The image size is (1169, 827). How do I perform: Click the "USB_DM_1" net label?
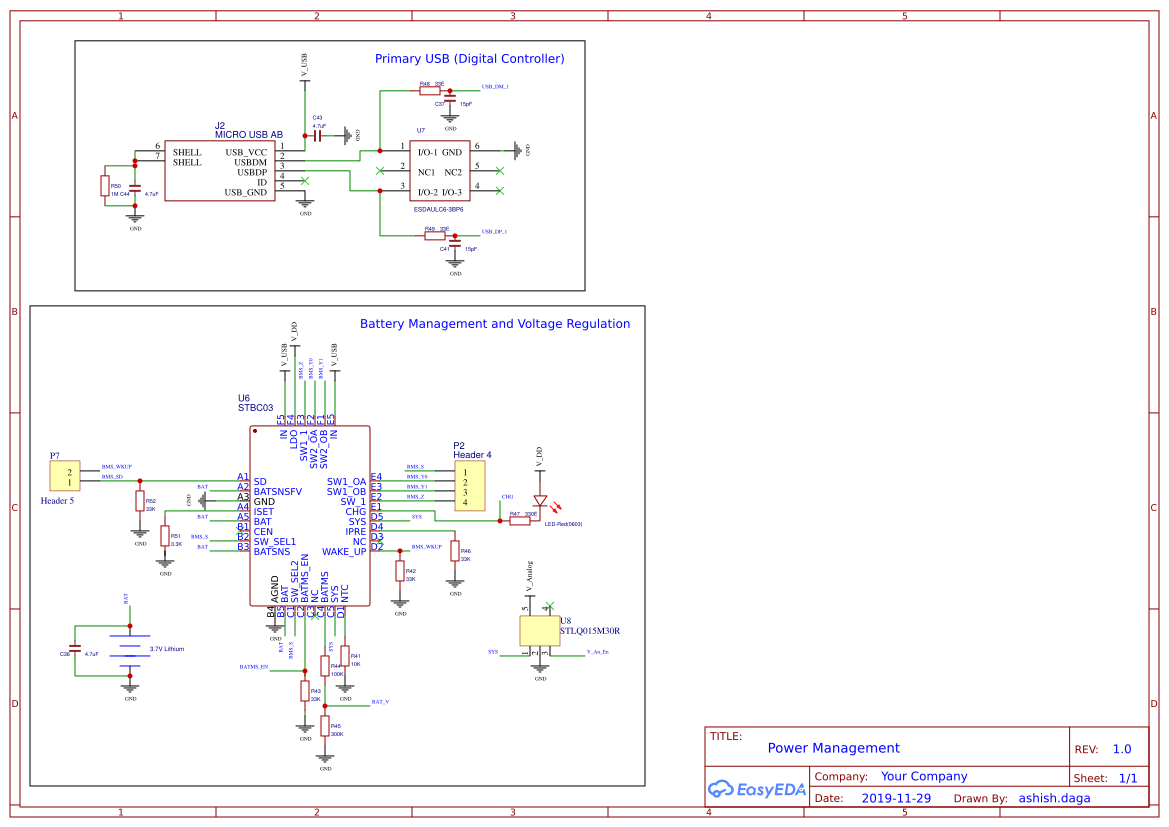[495, 87]
